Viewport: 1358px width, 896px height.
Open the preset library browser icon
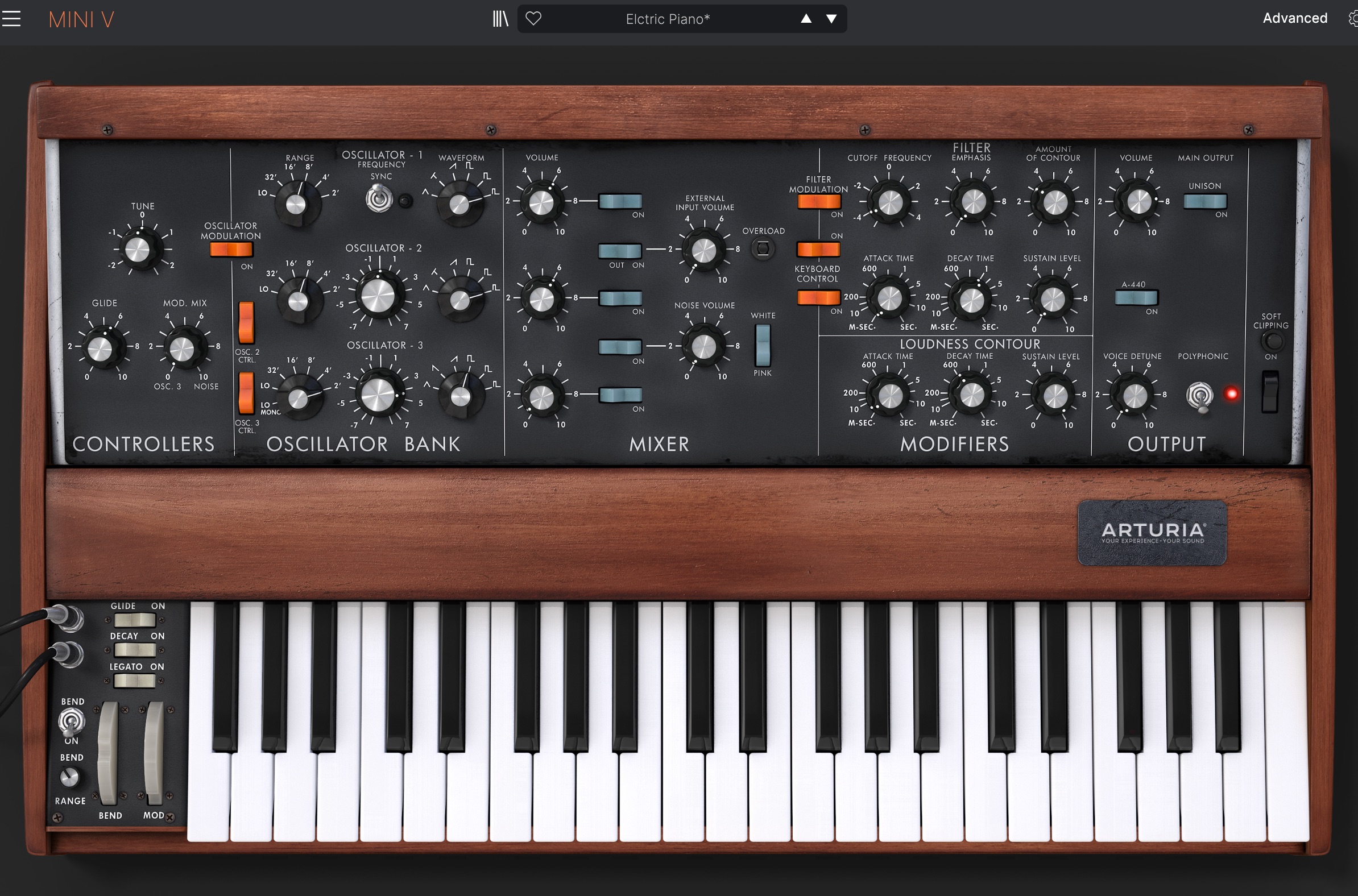[x=499, y=18]
